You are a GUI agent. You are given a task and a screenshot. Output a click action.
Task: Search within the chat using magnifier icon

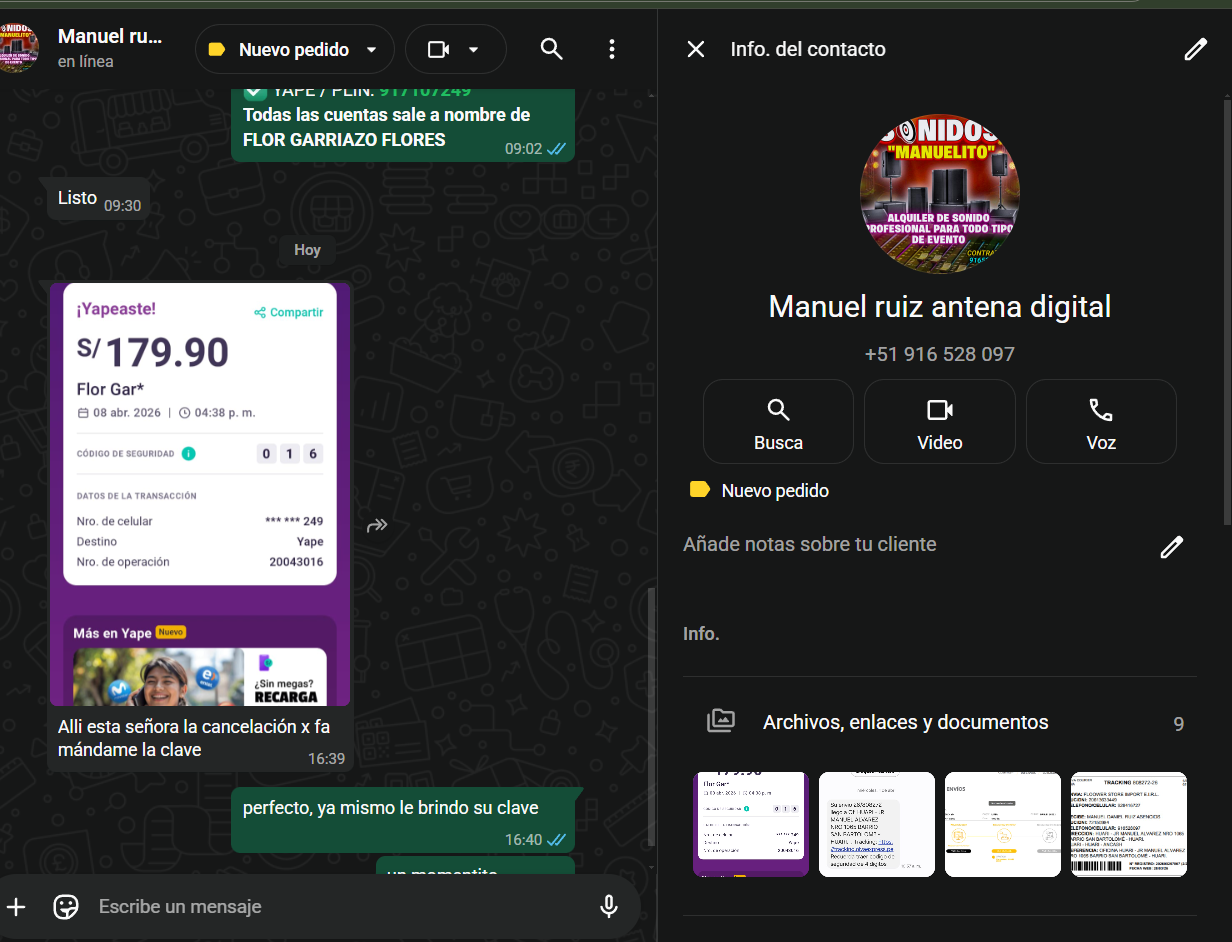tap(551, 49)
